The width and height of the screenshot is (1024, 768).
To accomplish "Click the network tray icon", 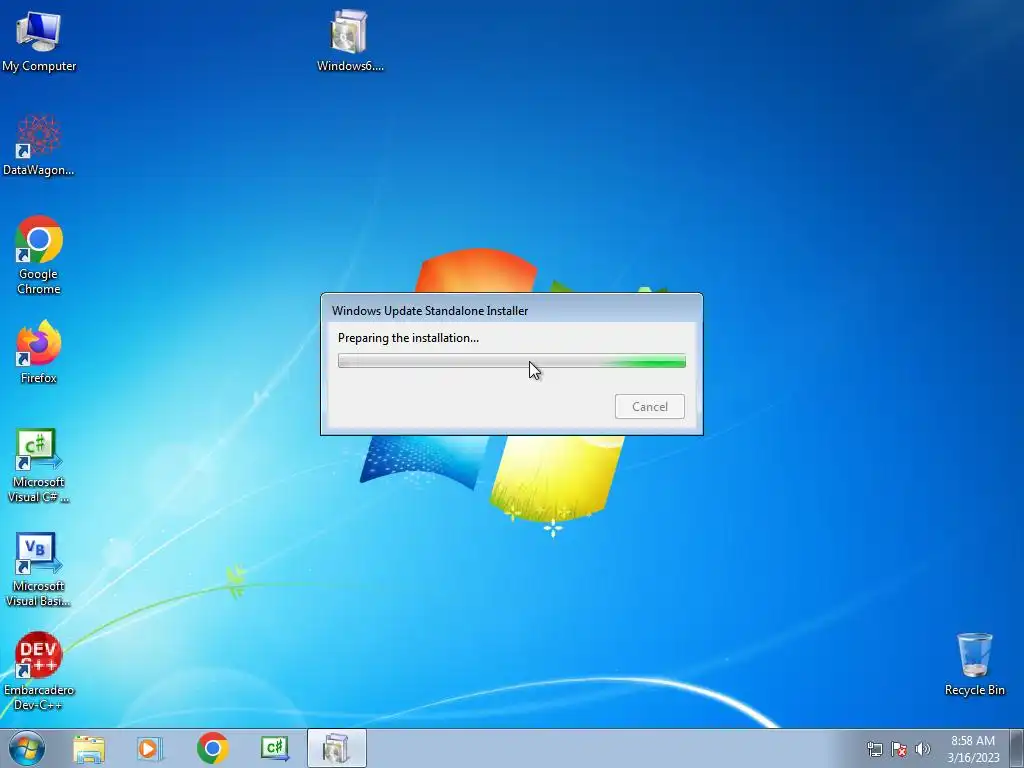I will pos(874,749).
